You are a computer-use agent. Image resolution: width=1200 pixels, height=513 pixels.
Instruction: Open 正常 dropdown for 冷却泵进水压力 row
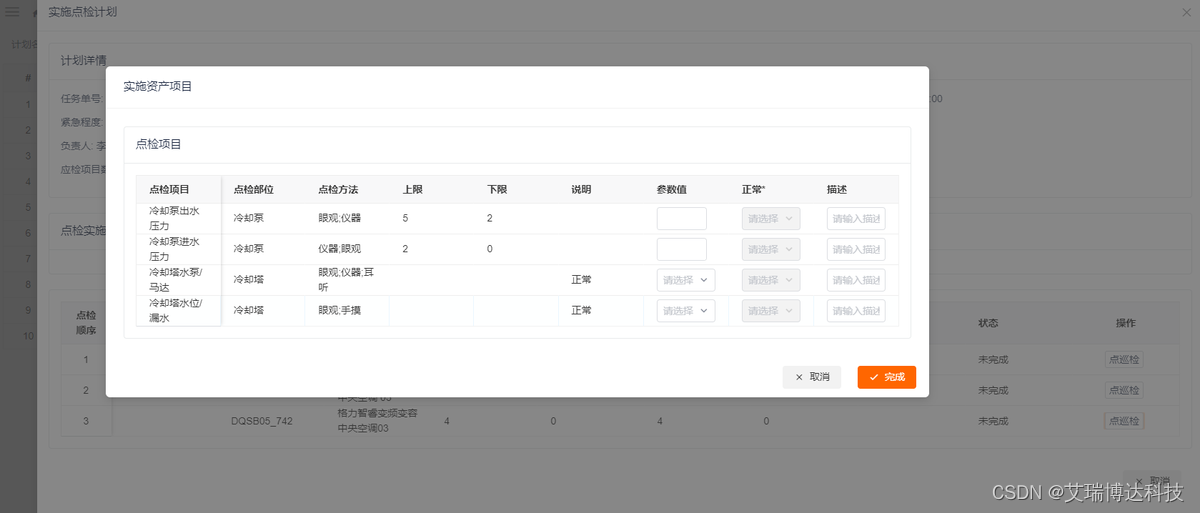tap(771, 249)
